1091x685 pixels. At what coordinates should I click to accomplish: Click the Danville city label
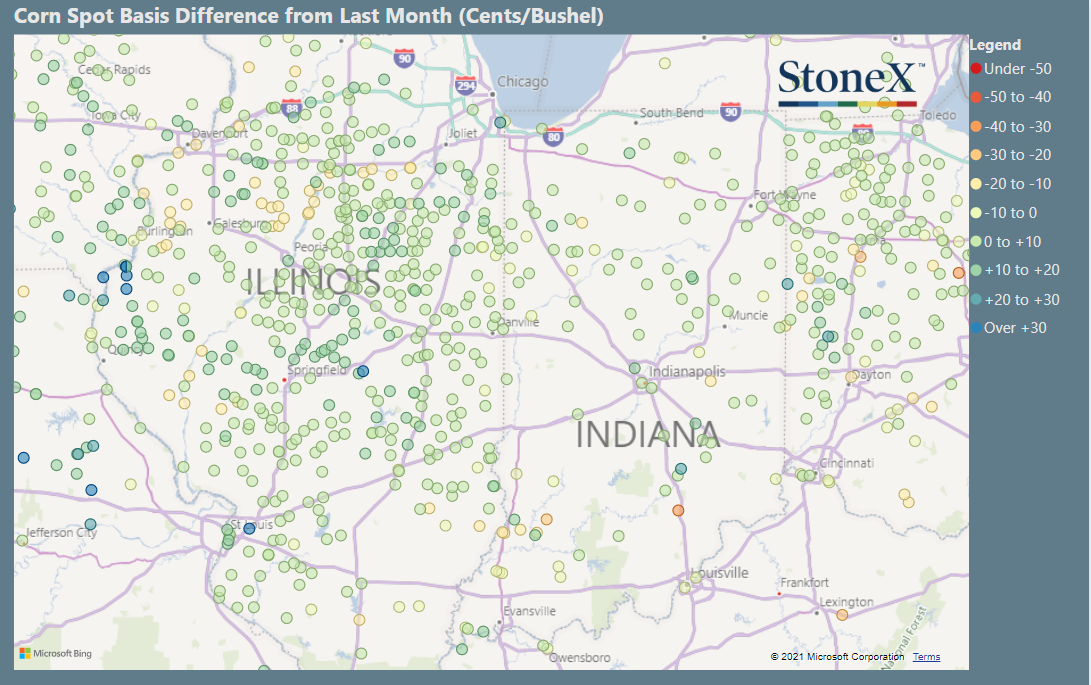518,322
